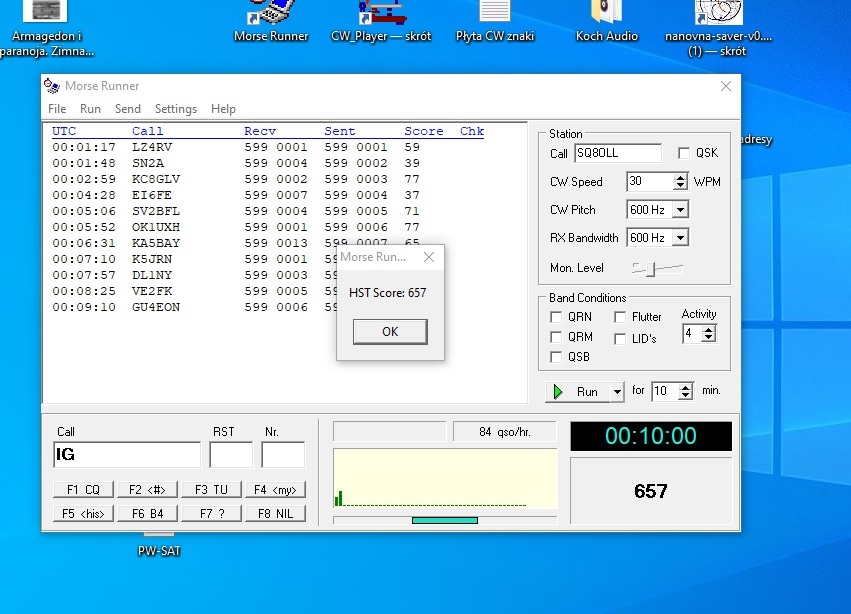The height and width of the screenshot is (614, 851).
Task: Open the Run button dropdown arrow
Action: [x=617, y=391]
